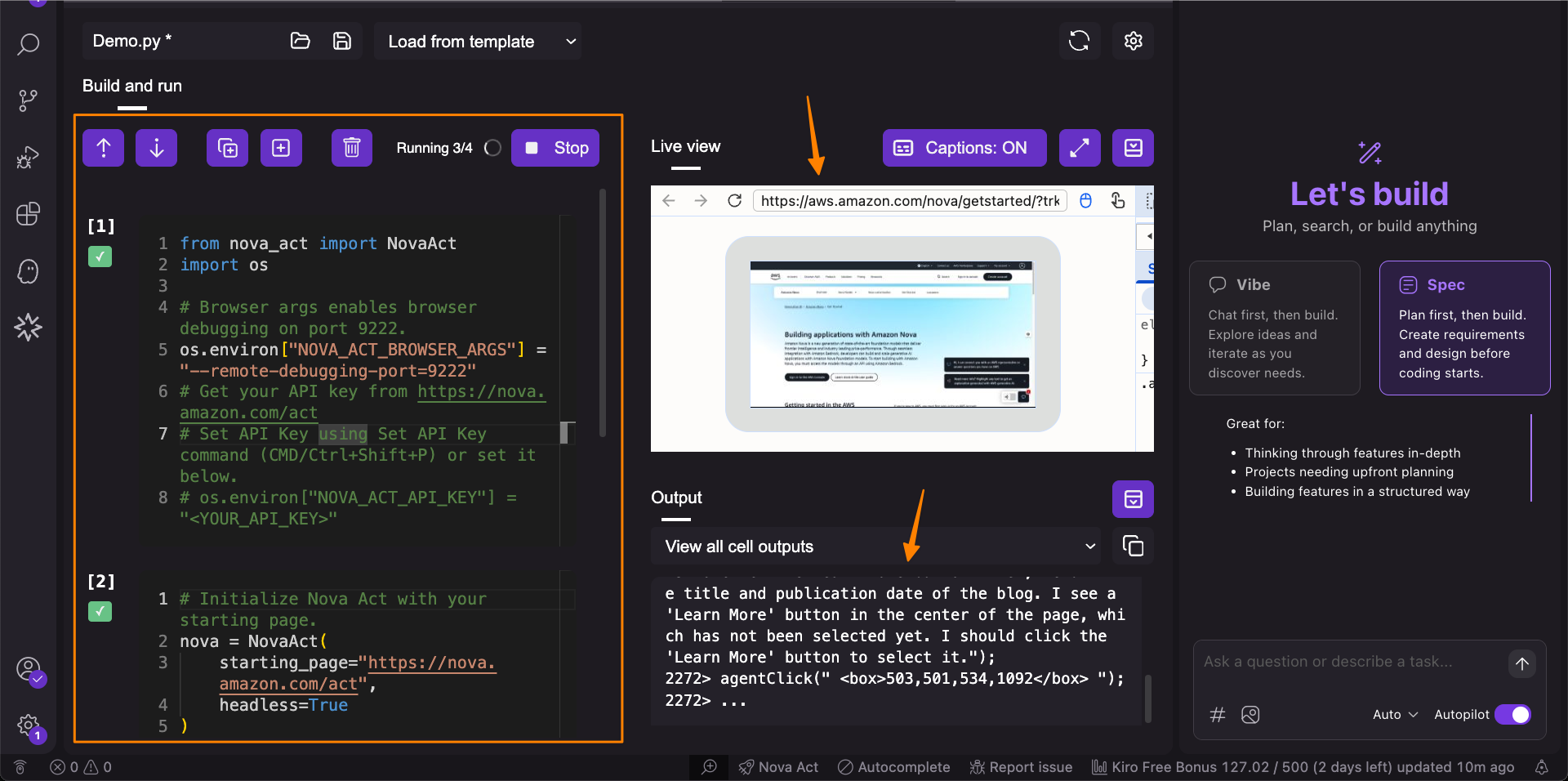Click the browser forward arrow

pyautogui.click(x=701, y=201)
